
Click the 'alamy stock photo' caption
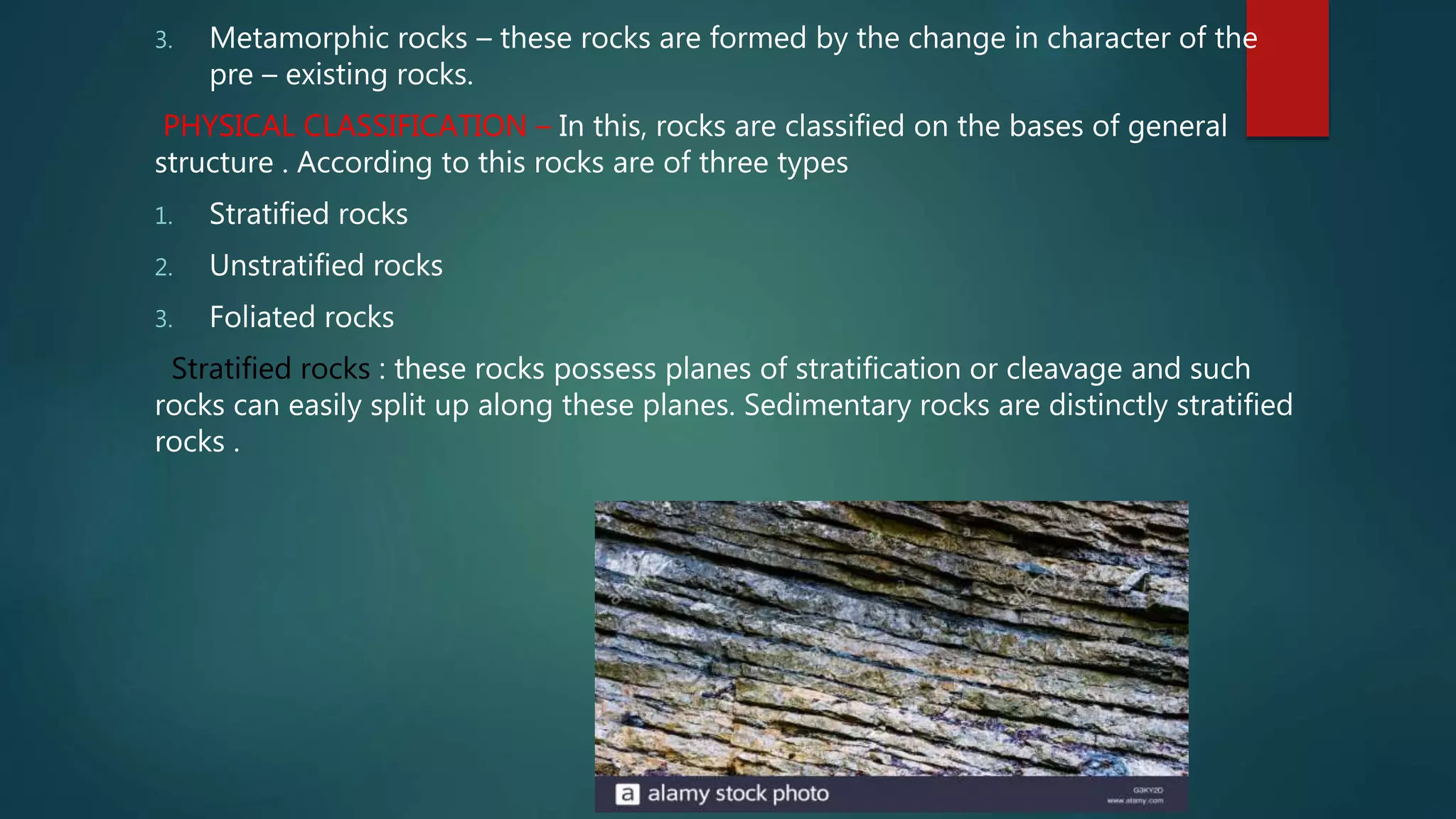click(x=738, y=793)
